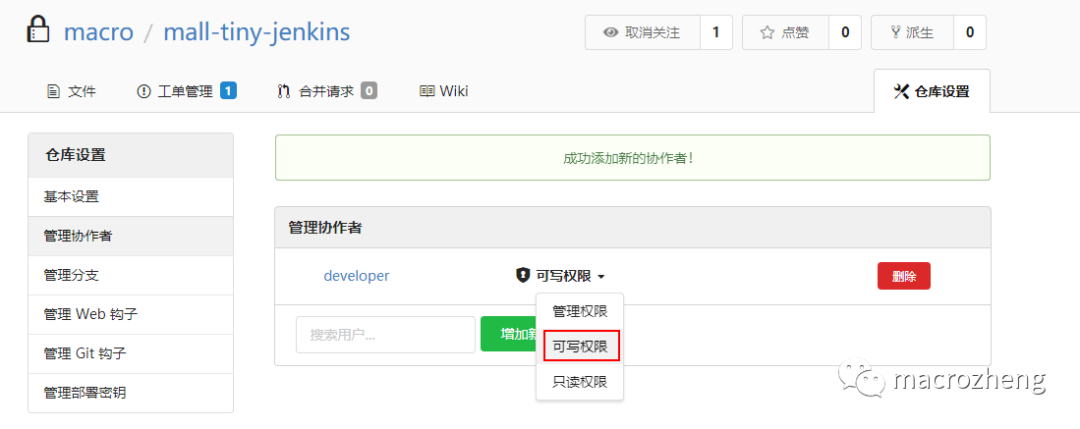Click the grey merge request count badge 0
Viewport: 1080px width, 429px height.
pyautogui.click(x=369, y=90)
